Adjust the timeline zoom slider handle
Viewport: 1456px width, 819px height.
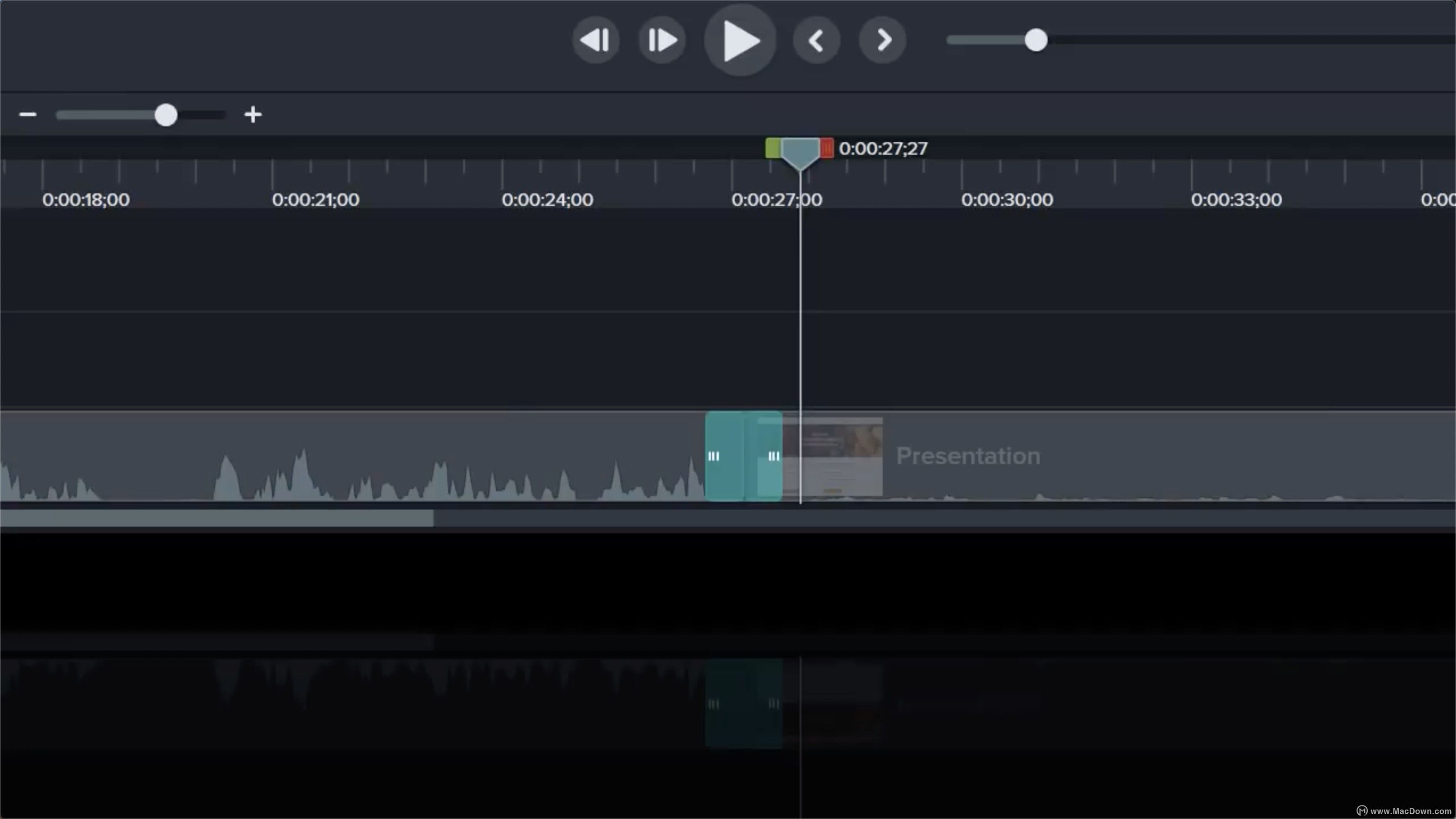166,115
